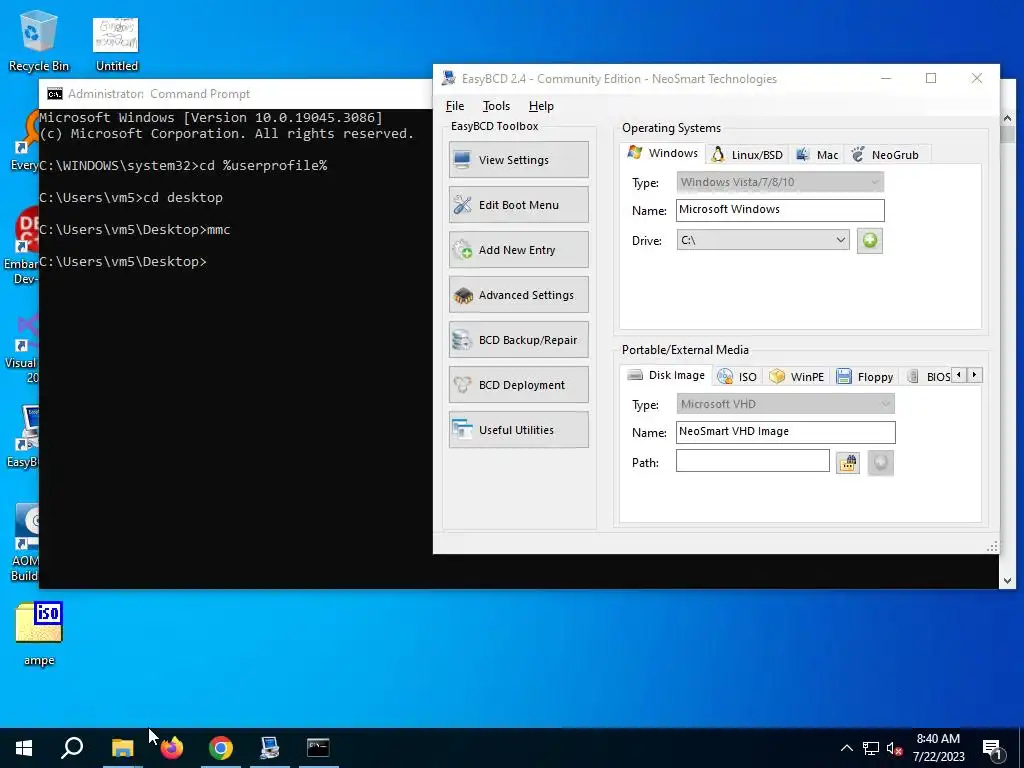Image resolution: width=1024 pixels, height=768 pixels.
Task: Switch to the BIOS media tab
Action: tap(927, 377)
